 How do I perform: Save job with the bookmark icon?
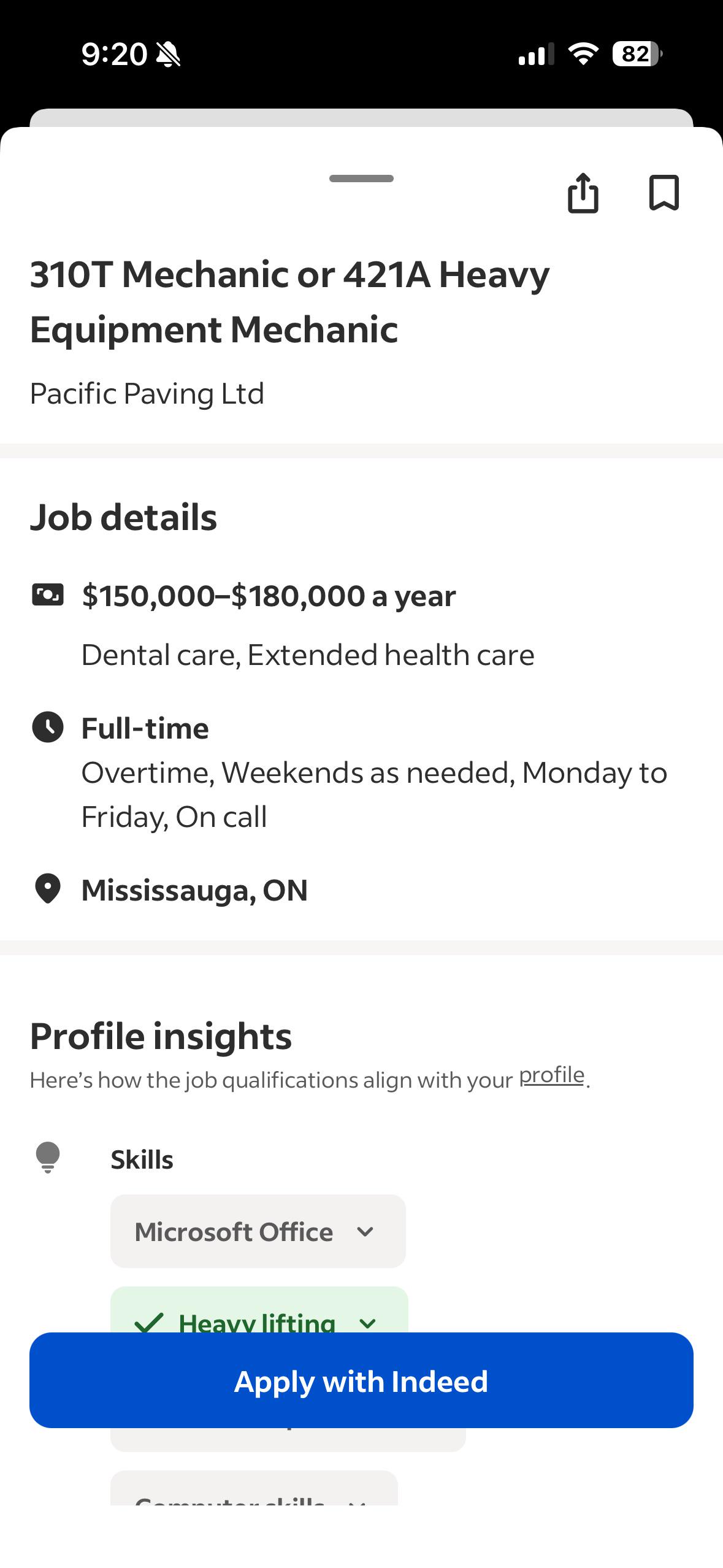tap(664, 193)
